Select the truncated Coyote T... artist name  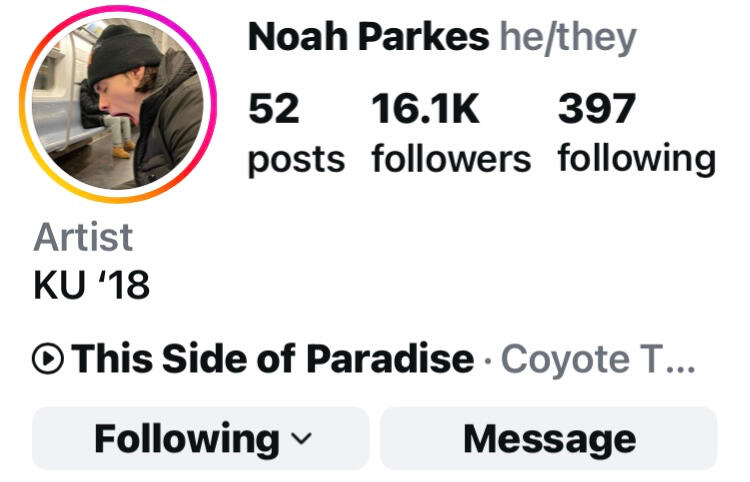click(598, 359)
